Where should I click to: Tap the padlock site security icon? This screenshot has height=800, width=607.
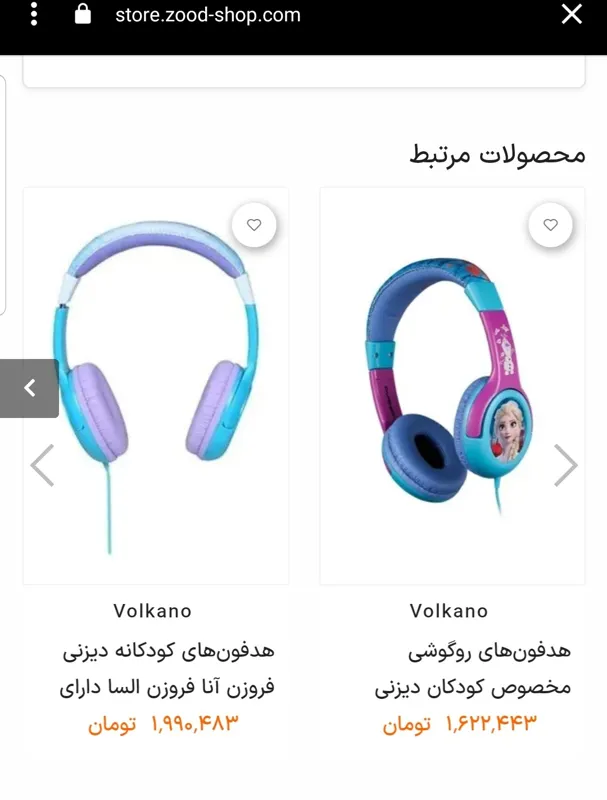[x=83, y=14]
